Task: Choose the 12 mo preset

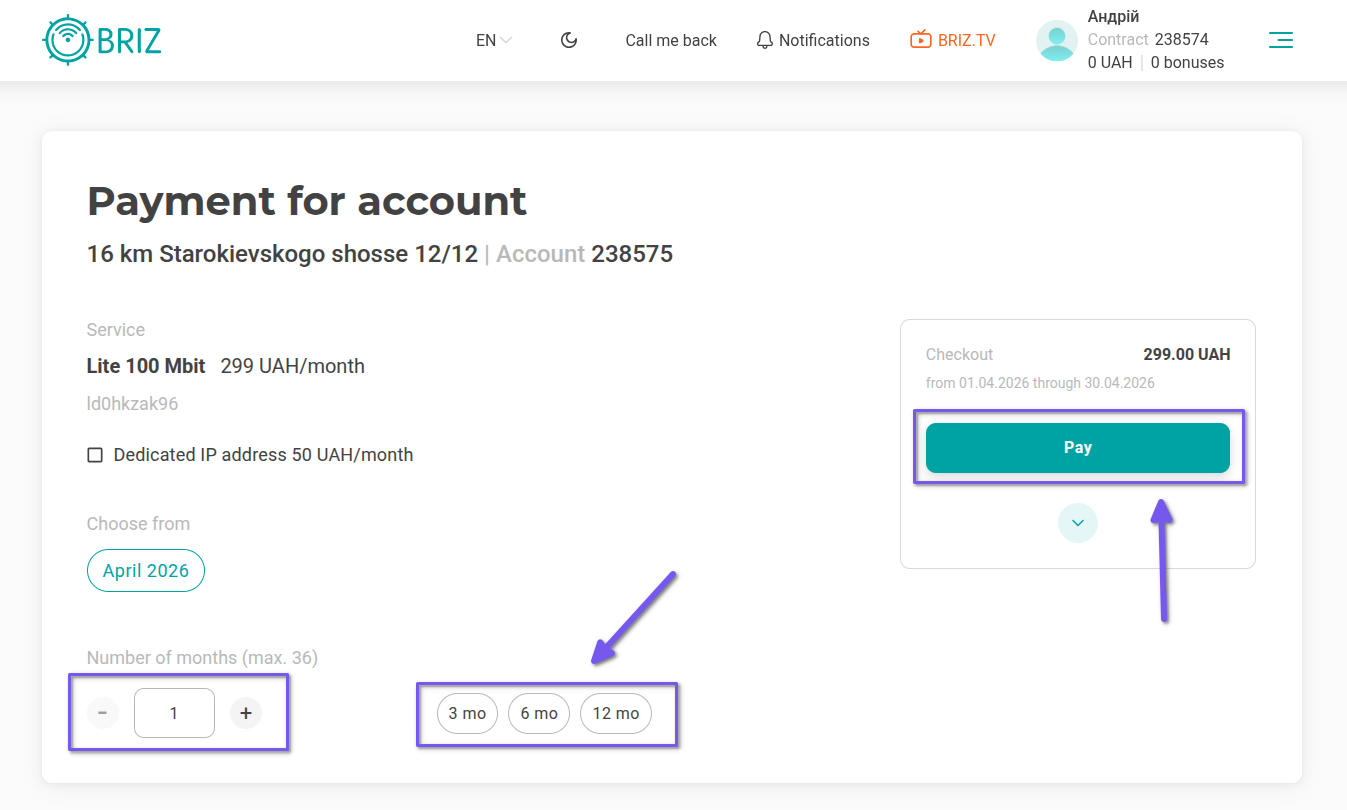Action: tap(616, 714)
